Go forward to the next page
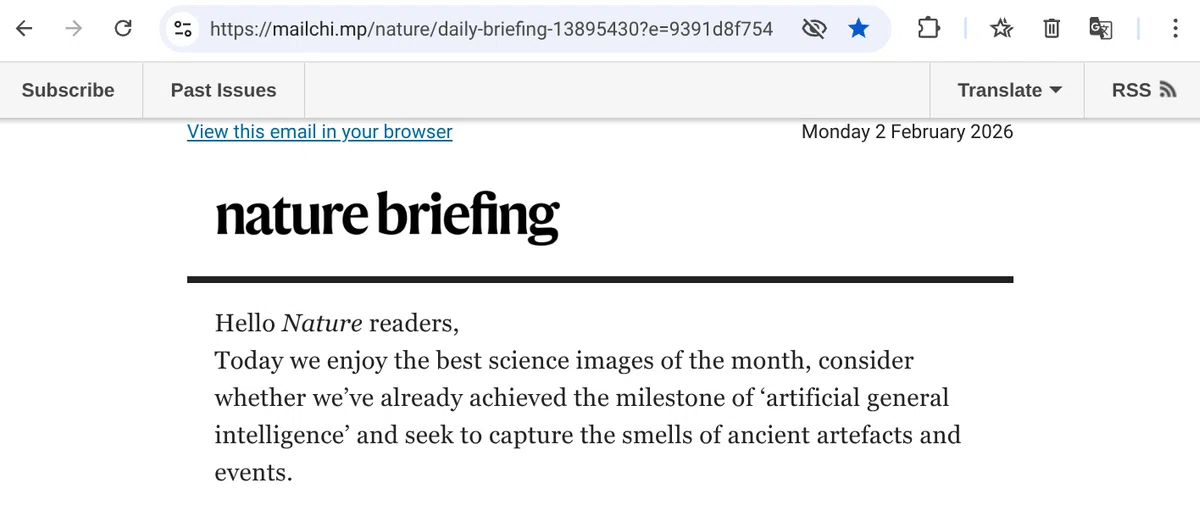Image resolution: width=1200 pixels, height=522 pixels. (x=74, y=29)
